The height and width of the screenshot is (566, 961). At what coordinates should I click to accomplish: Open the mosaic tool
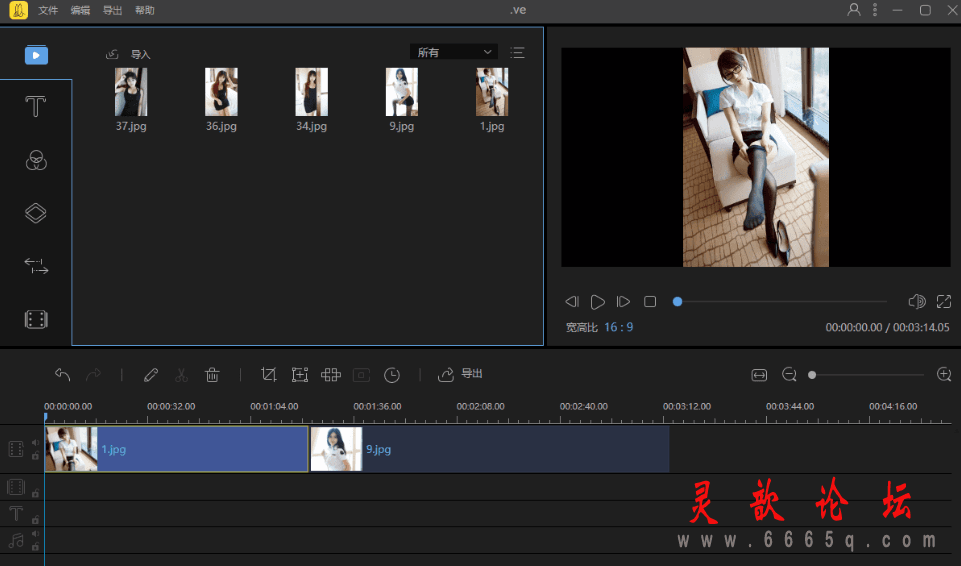[x=330, y=374]
